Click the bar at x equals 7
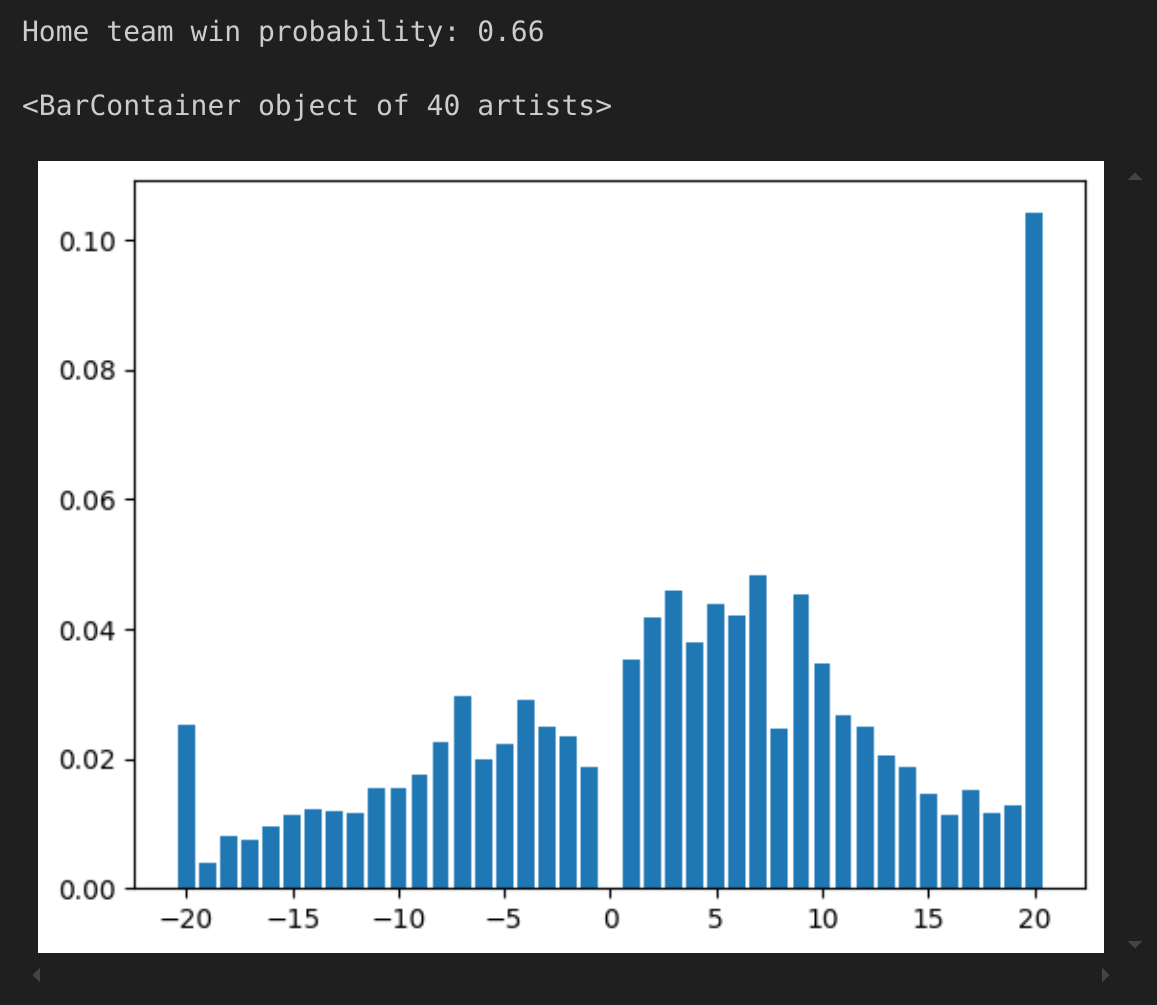The width and height of the screenshot is (1157, 1005). 758,731
